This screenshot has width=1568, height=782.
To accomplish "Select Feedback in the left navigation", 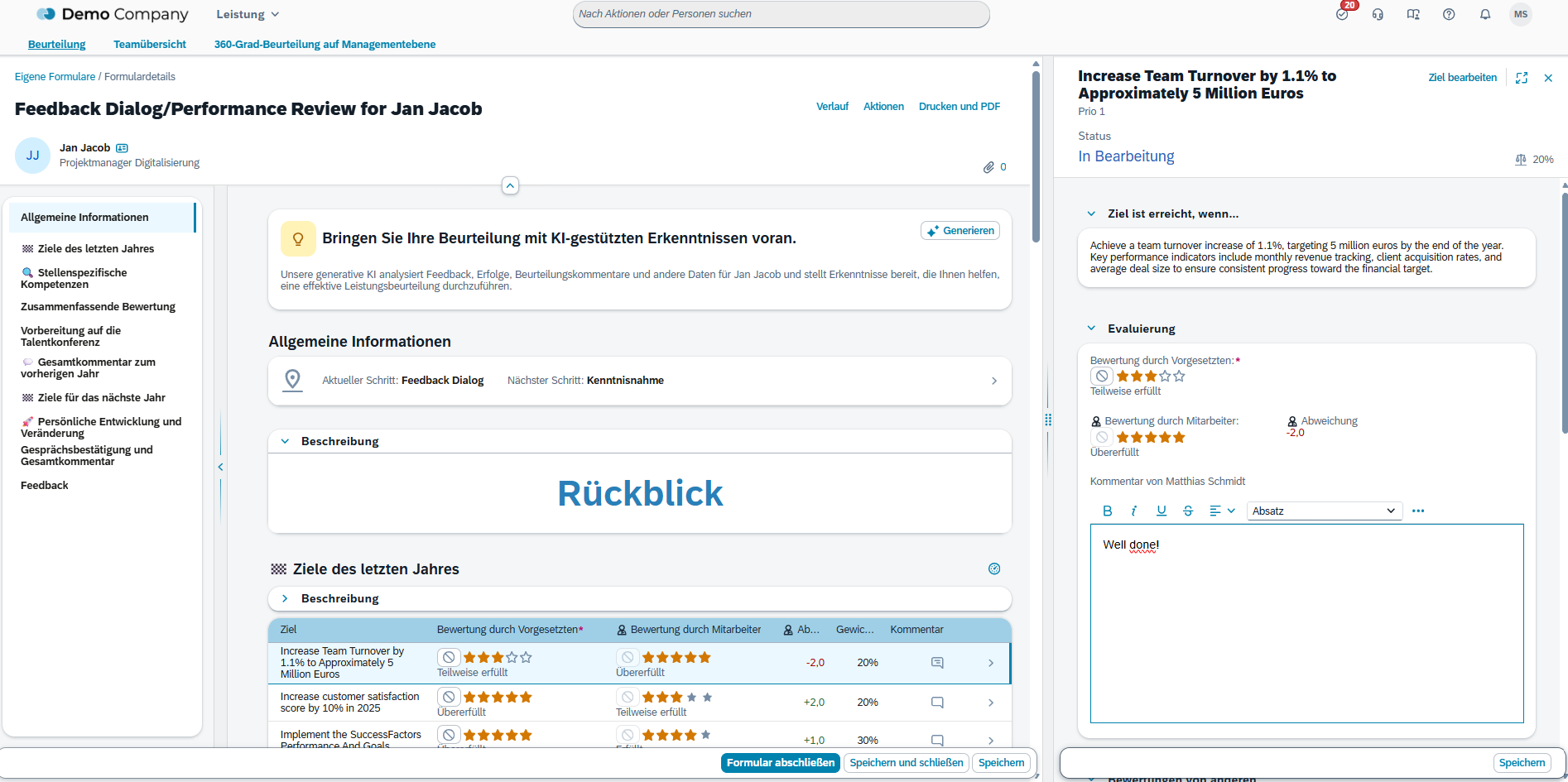I will pyautogui.click(x=45, y=486).
